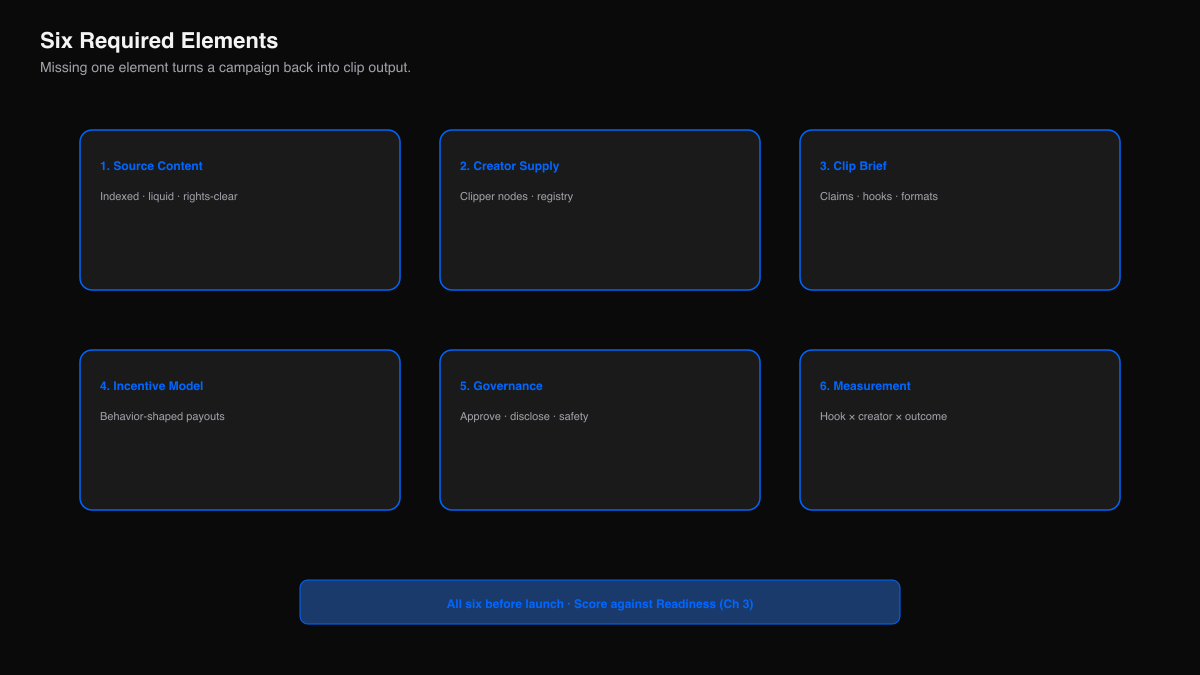The height and width of the screenshot is (675, 1200).
Task: Click the '6. Measurement' heading
Action: 865,386
